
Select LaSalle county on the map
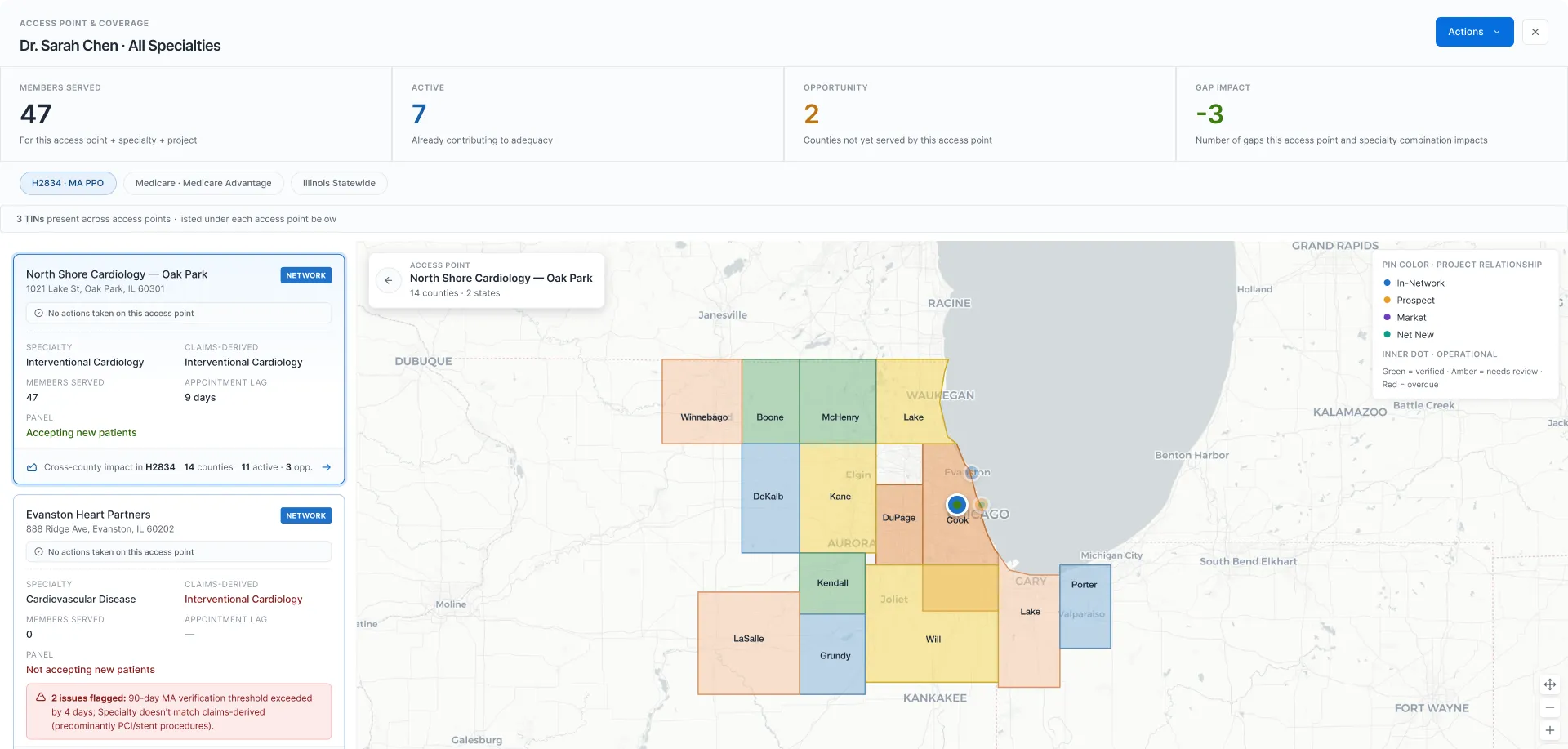coord(748,643)
